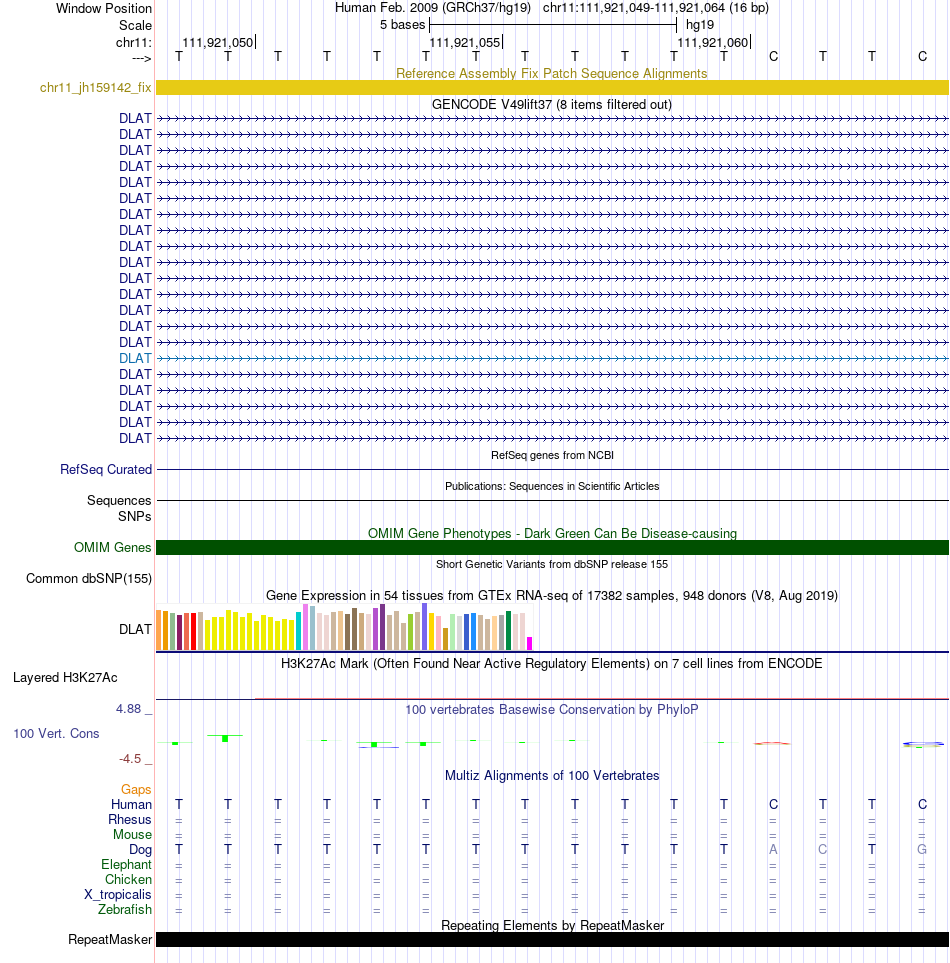Select the light-blue highlighted DLAT transcript label
The image size is (950, 963).
pos(135,358)
